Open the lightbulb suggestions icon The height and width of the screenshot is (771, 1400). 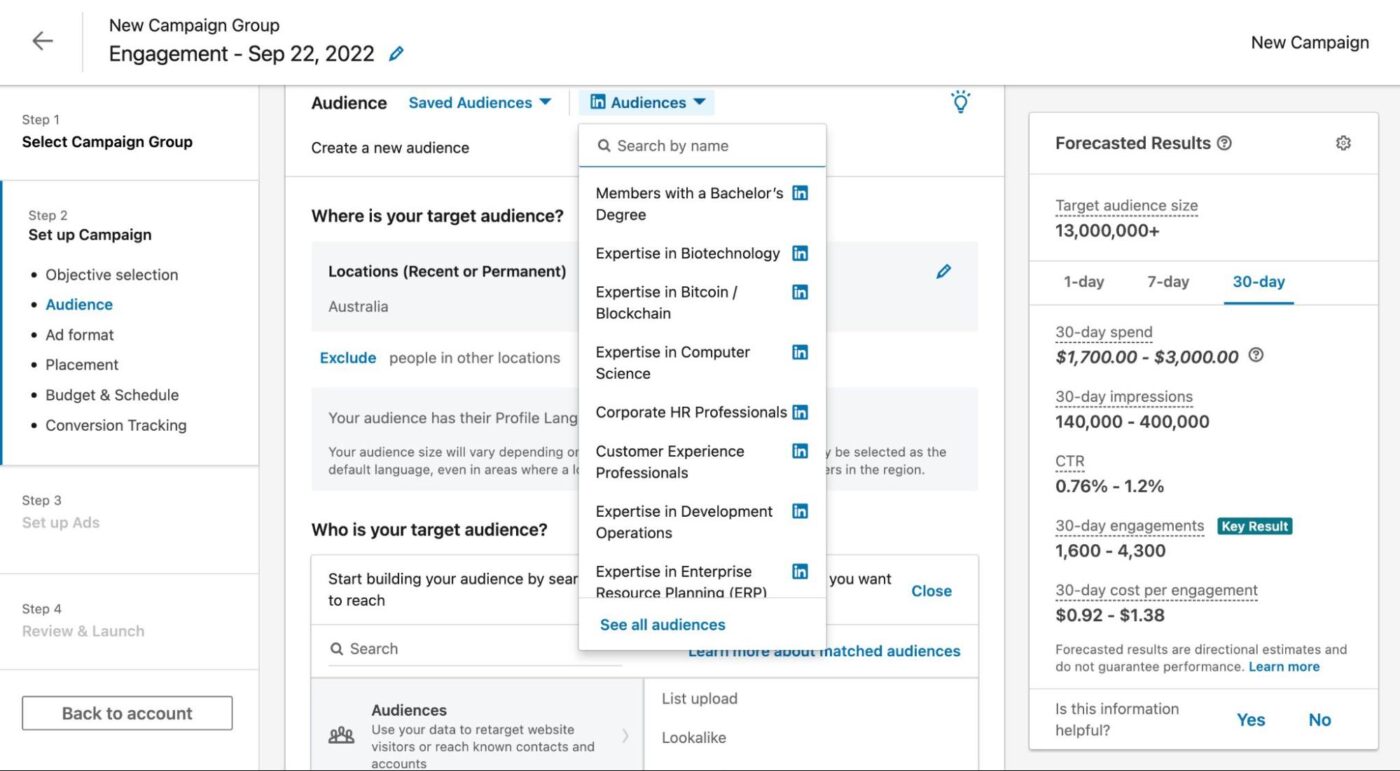tap(960, 101)
